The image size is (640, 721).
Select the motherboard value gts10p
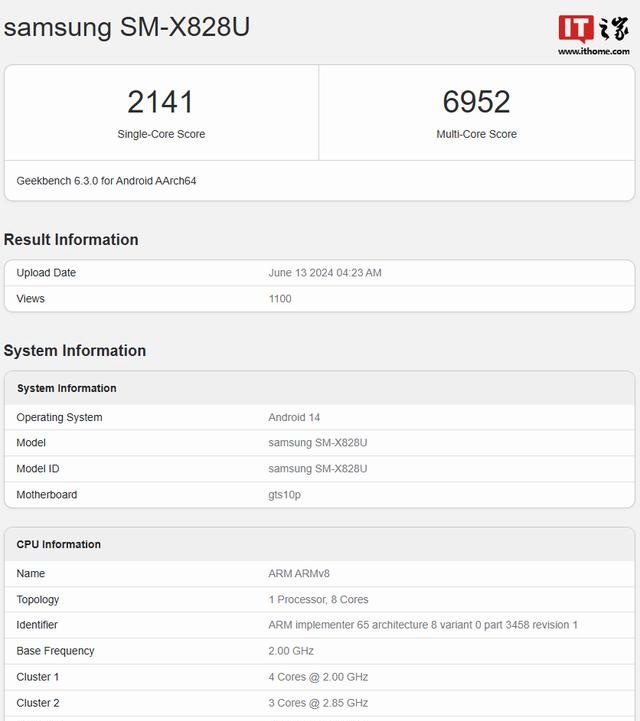(x=285, y=495)
